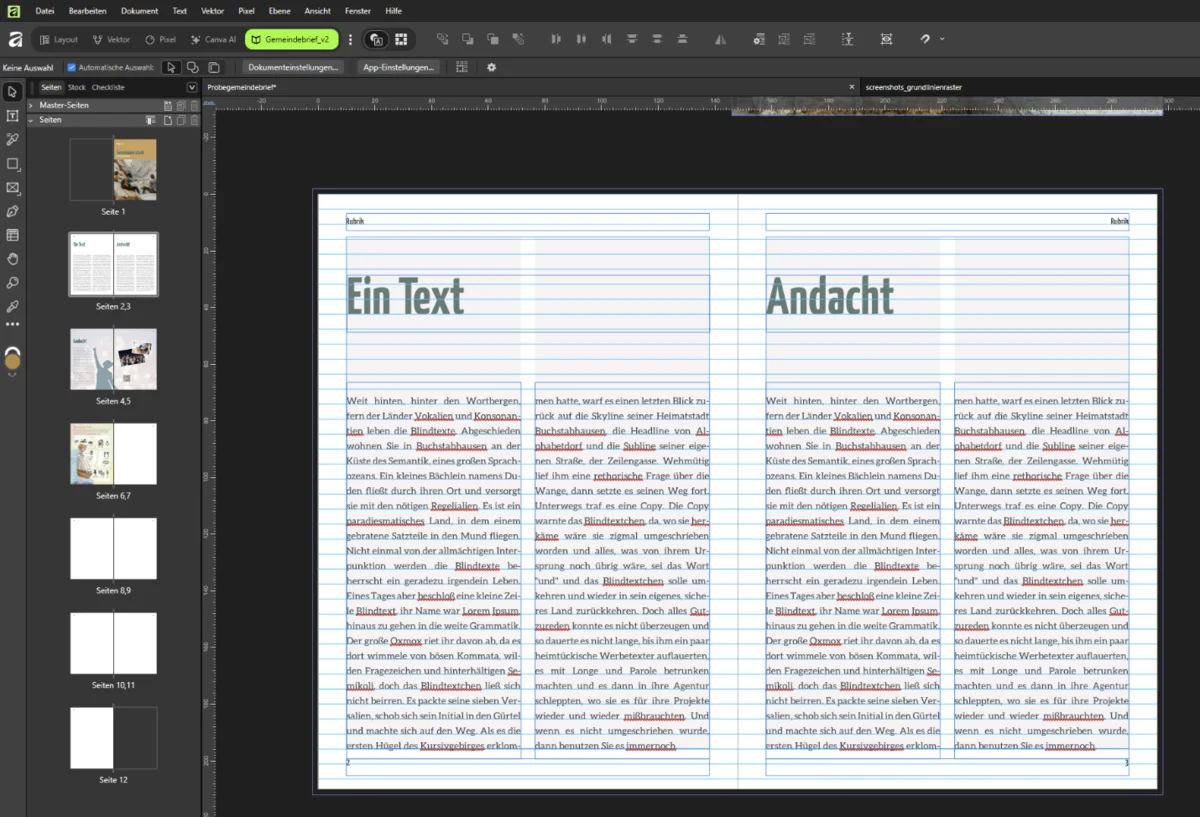The width and height of the screenshot is (1200, 817).
Task: Open Dokumenteinstellungen... button
Action: (x=293, y=67)
